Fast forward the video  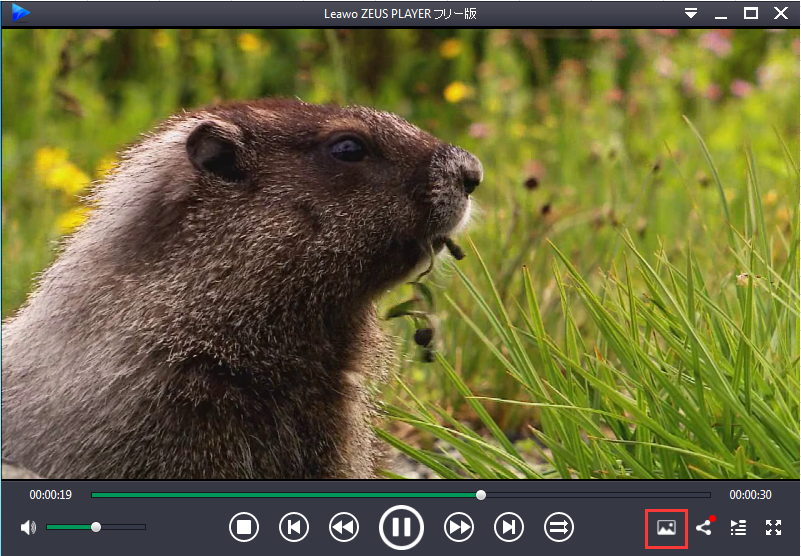click(459, 527)
